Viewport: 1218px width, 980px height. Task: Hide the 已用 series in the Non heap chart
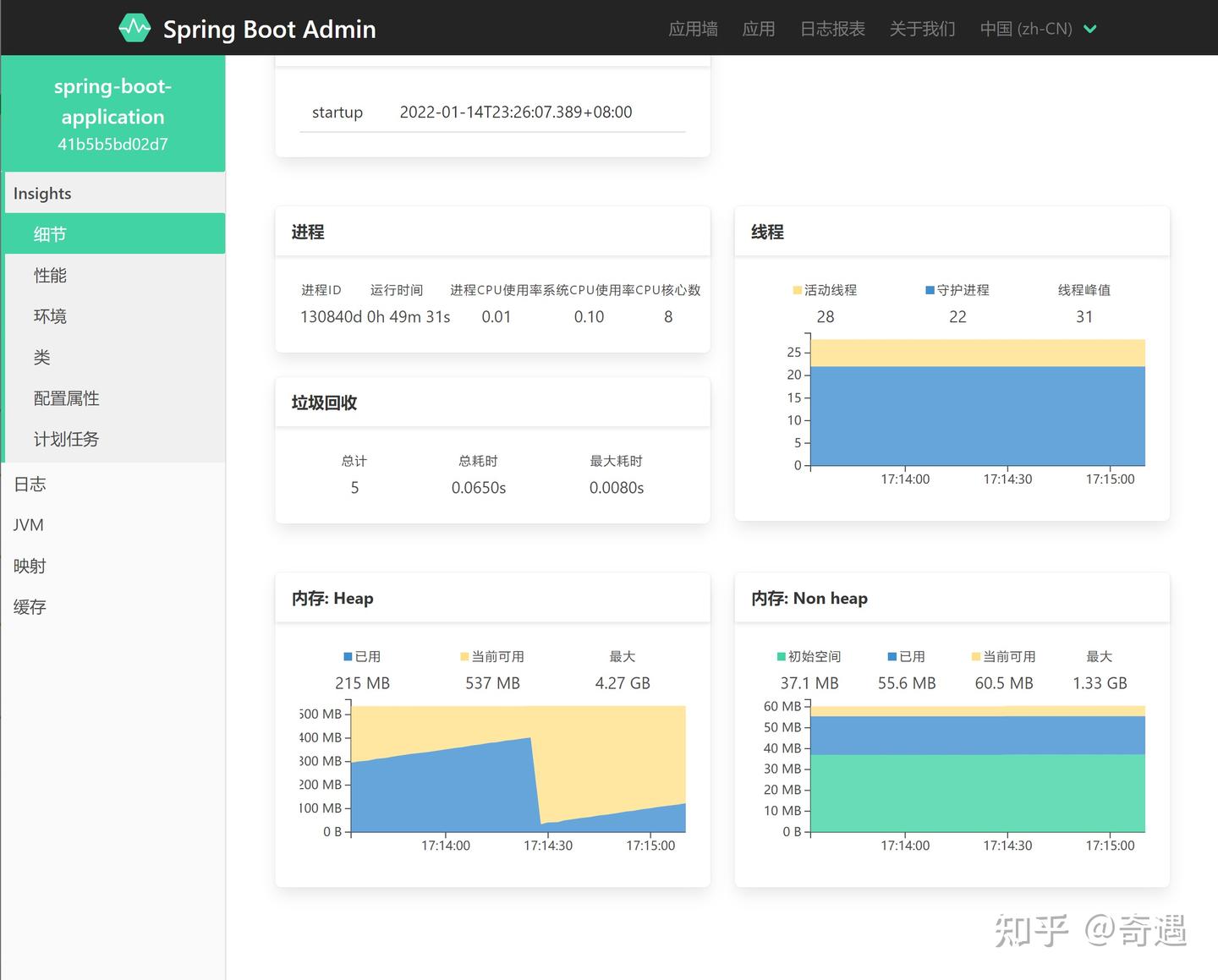point(905,656)
